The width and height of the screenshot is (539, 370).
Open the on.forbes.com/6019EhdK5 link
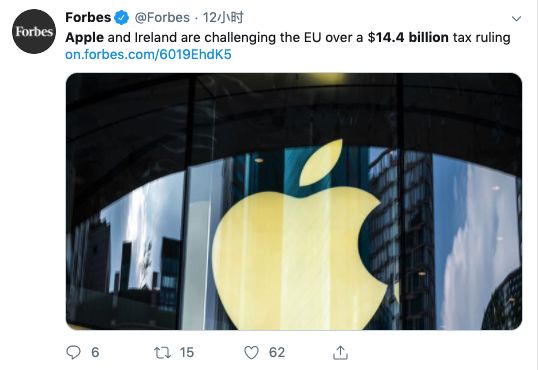[x=148, y=54]
